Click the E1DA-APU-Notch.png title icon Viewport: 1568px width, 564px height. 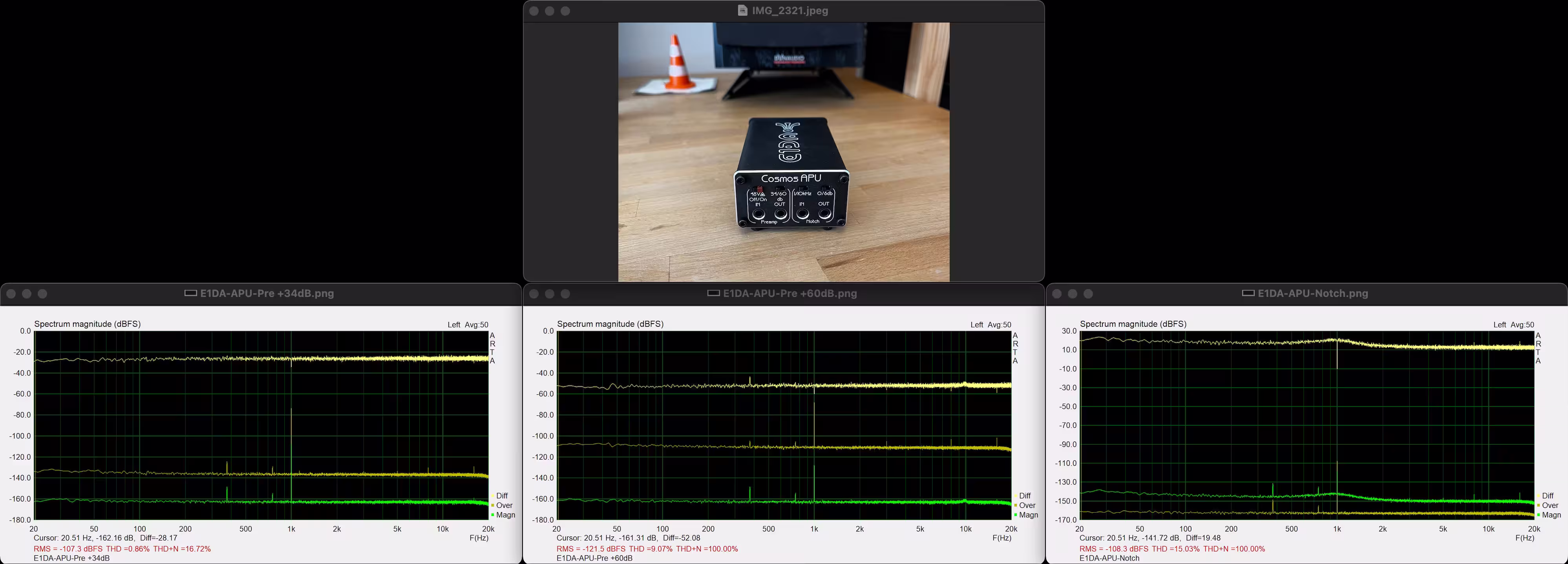pos(1248,293)
